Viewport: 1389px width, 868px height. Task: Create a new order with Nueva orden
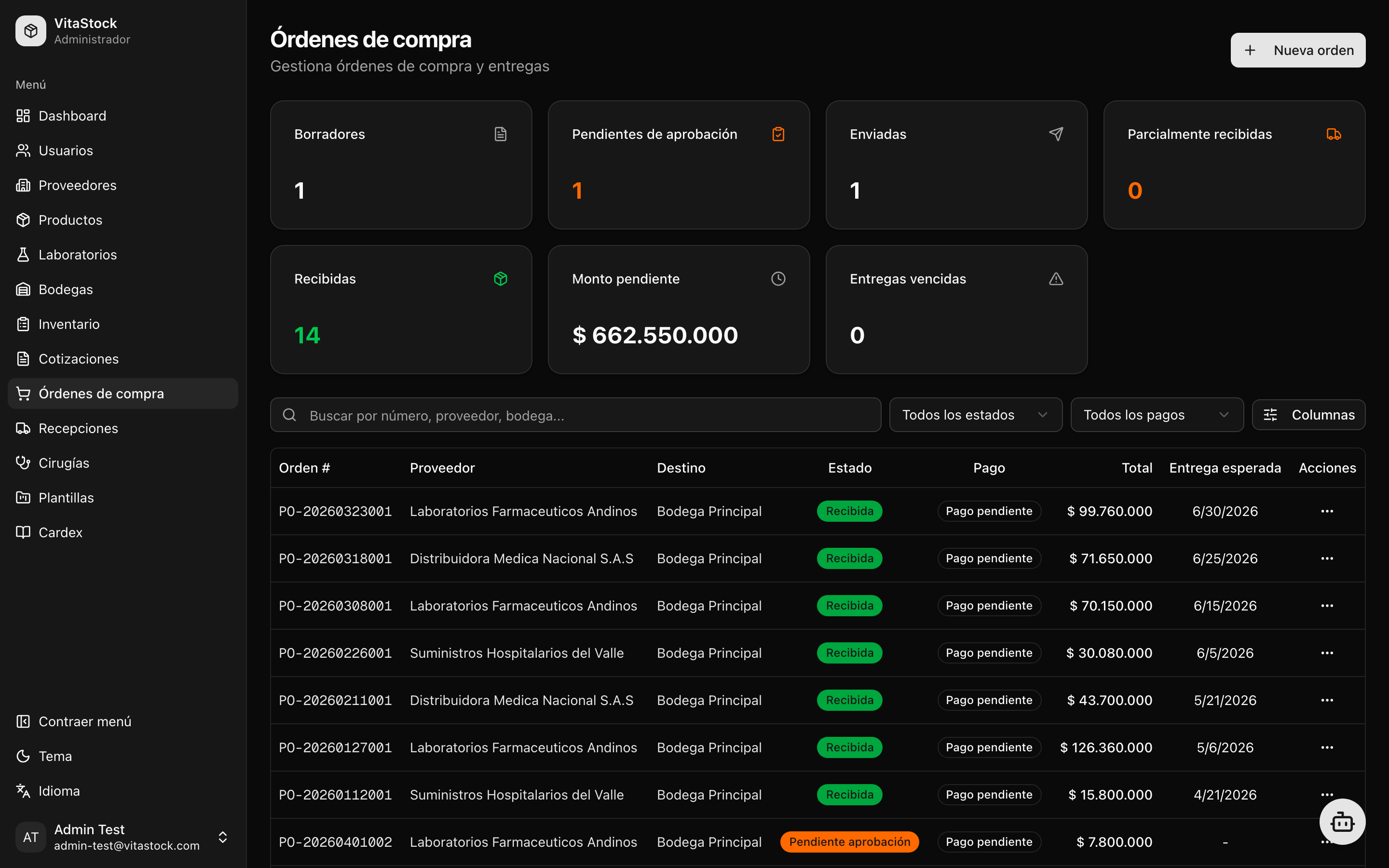[x=1298, y=50]
